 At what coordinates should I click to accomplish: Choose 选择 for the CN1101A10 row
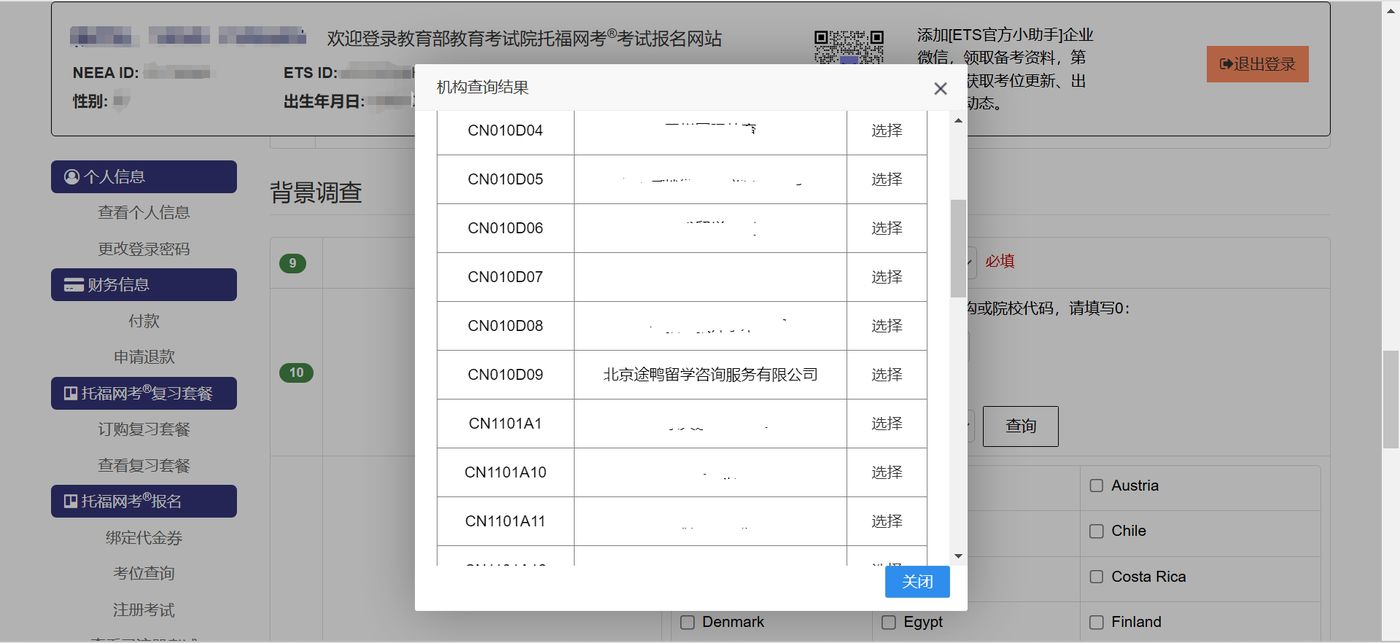coord(887,472)
